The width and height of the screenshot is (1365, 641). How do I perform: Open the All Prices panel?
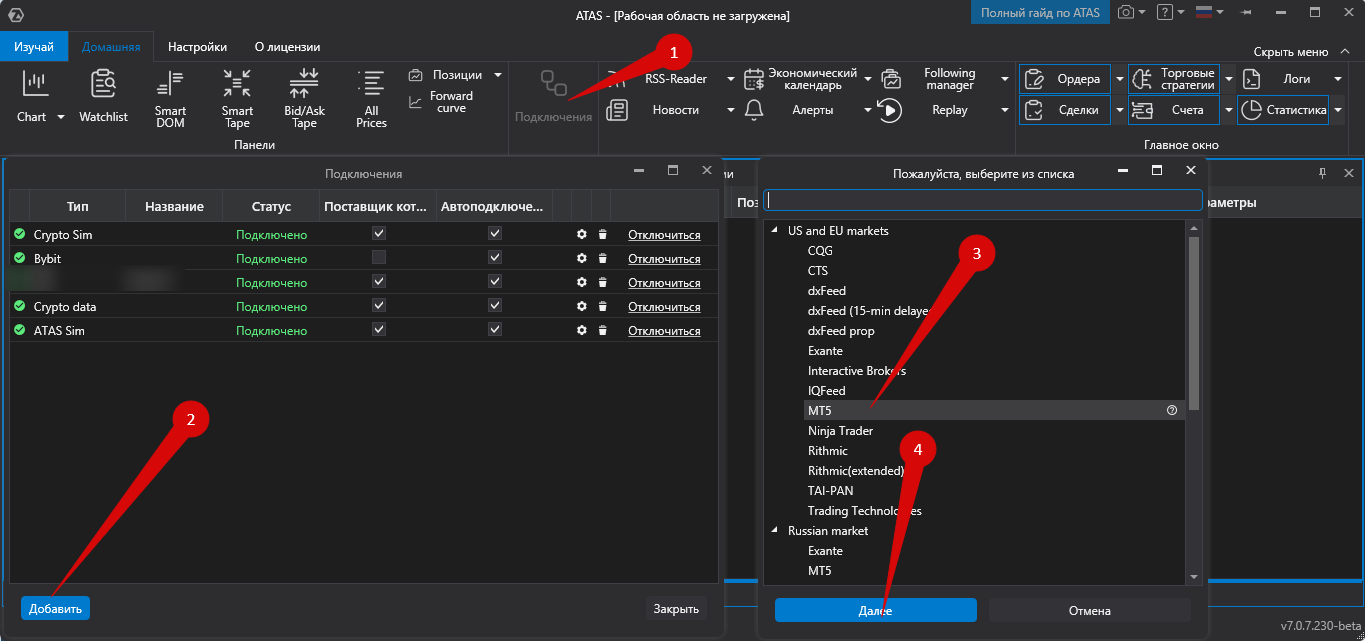tap(371, 99)
